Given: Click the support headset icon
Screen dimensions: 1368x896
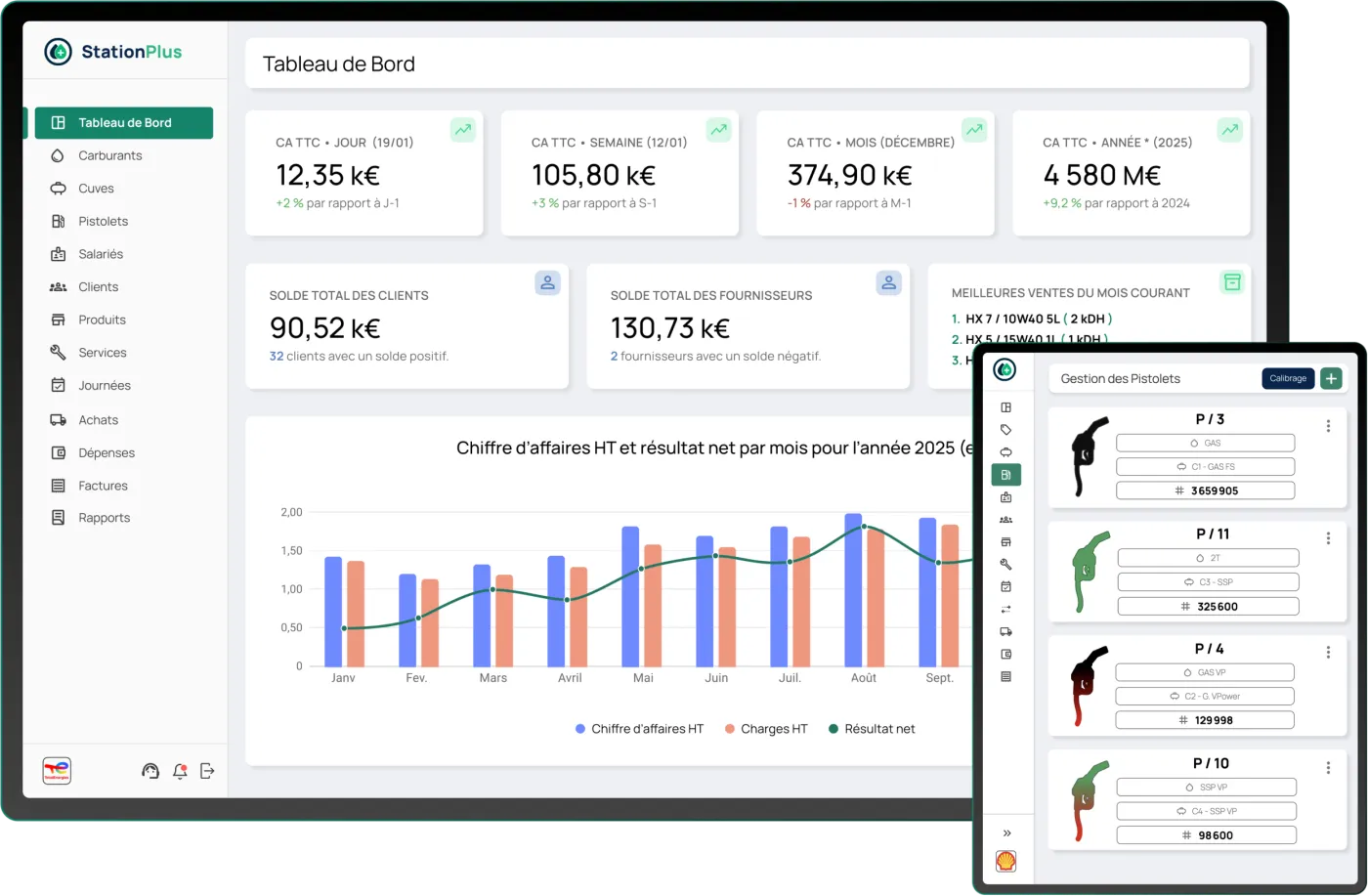Looking at the screenshot, I should click(150, 771).
